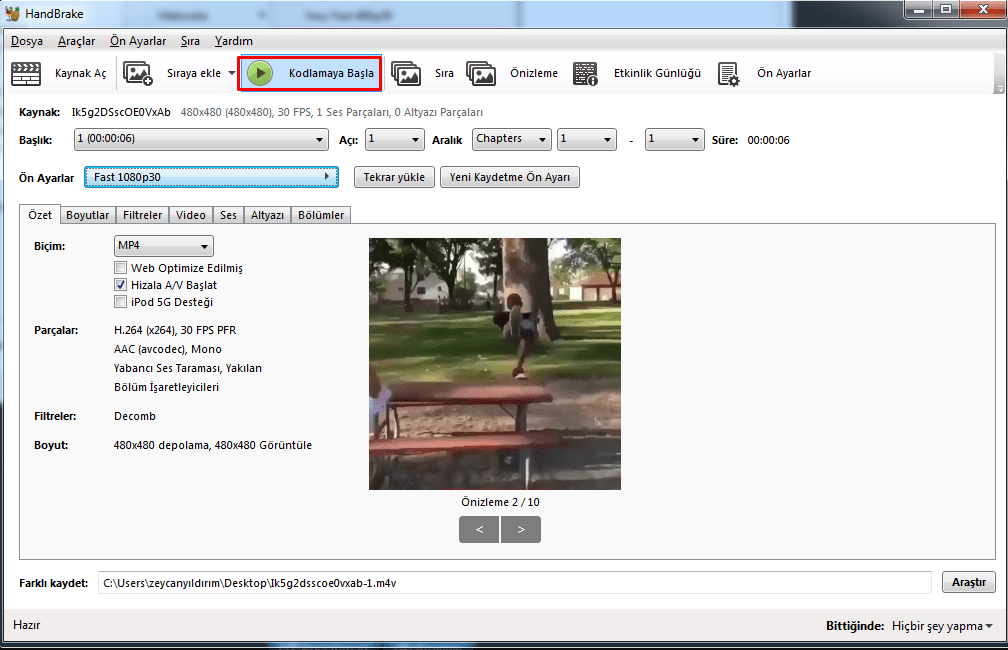Click the Farklı kaydet path field
The width and height of the screenshot is (1008, 650).
[x=514, y=582]
